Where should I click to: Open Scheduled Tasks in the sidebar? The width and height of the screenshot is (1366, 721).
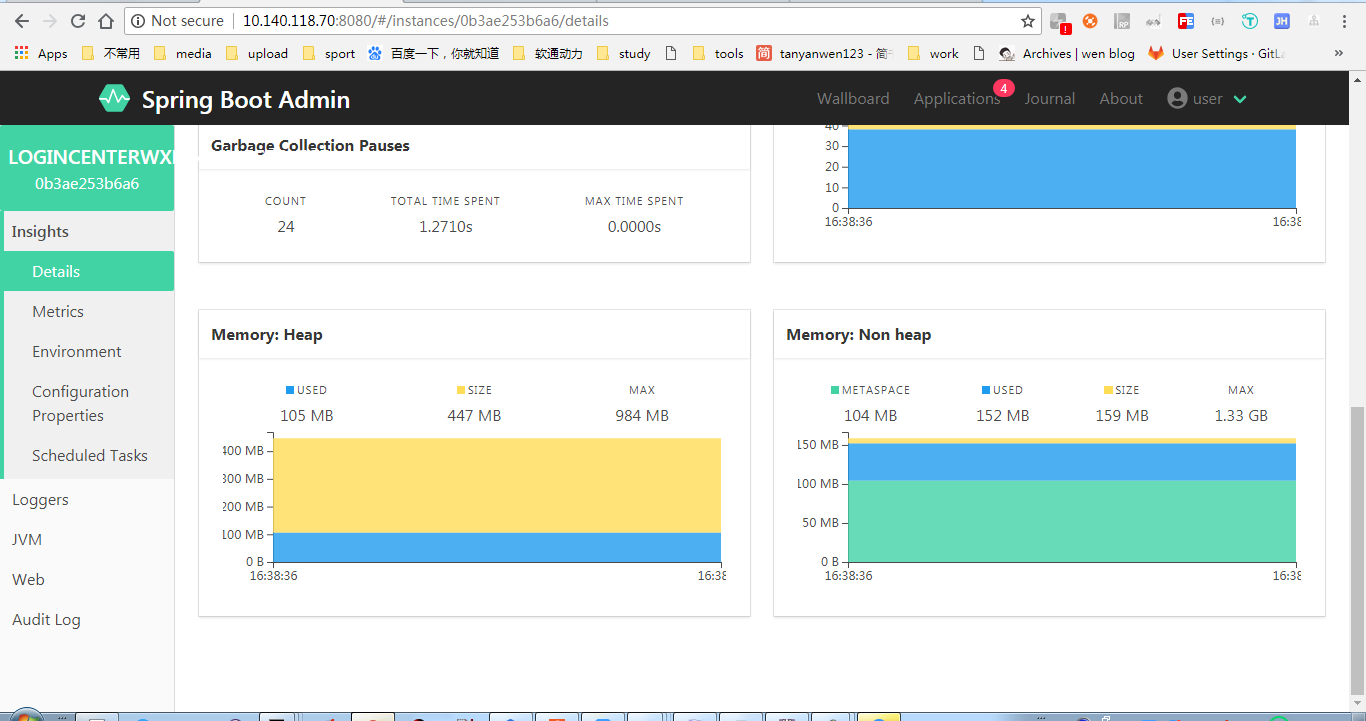[x=89, y=456]
